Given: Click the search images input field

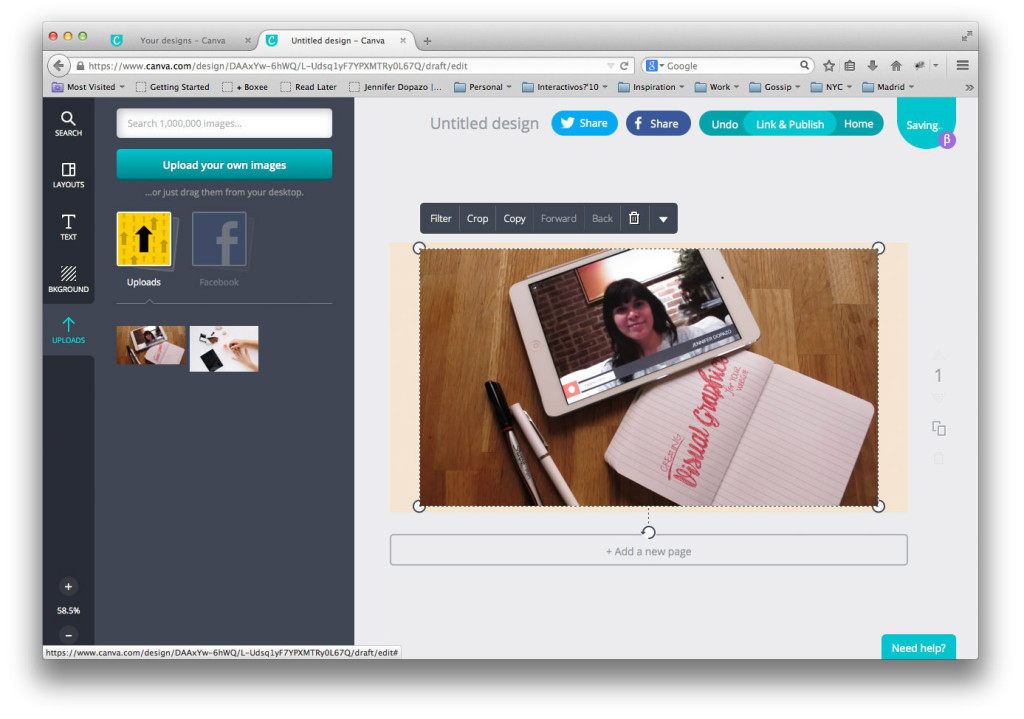Looking at the screenshot, I should [224, 123].
